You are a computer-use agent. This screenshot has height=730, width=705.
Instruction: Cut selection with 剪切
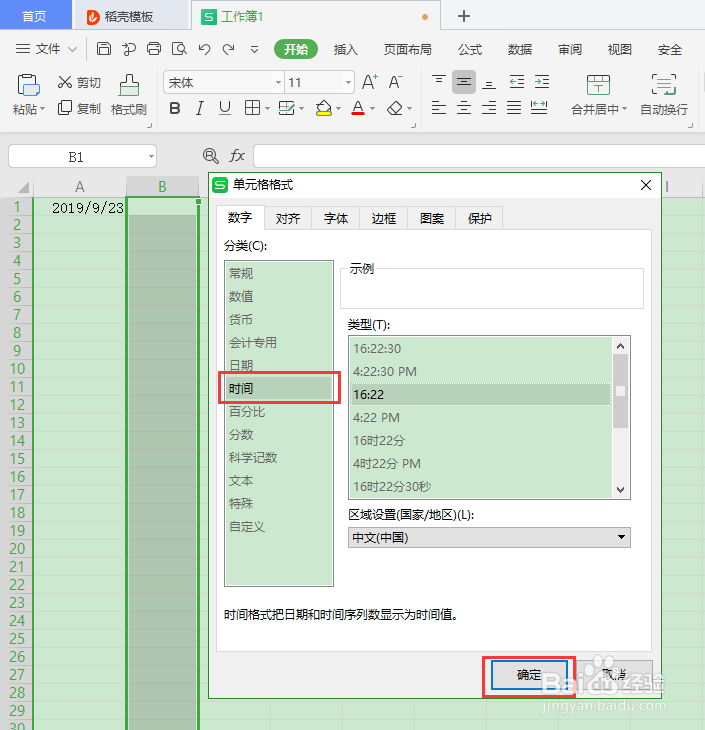(x=79, y=82)
